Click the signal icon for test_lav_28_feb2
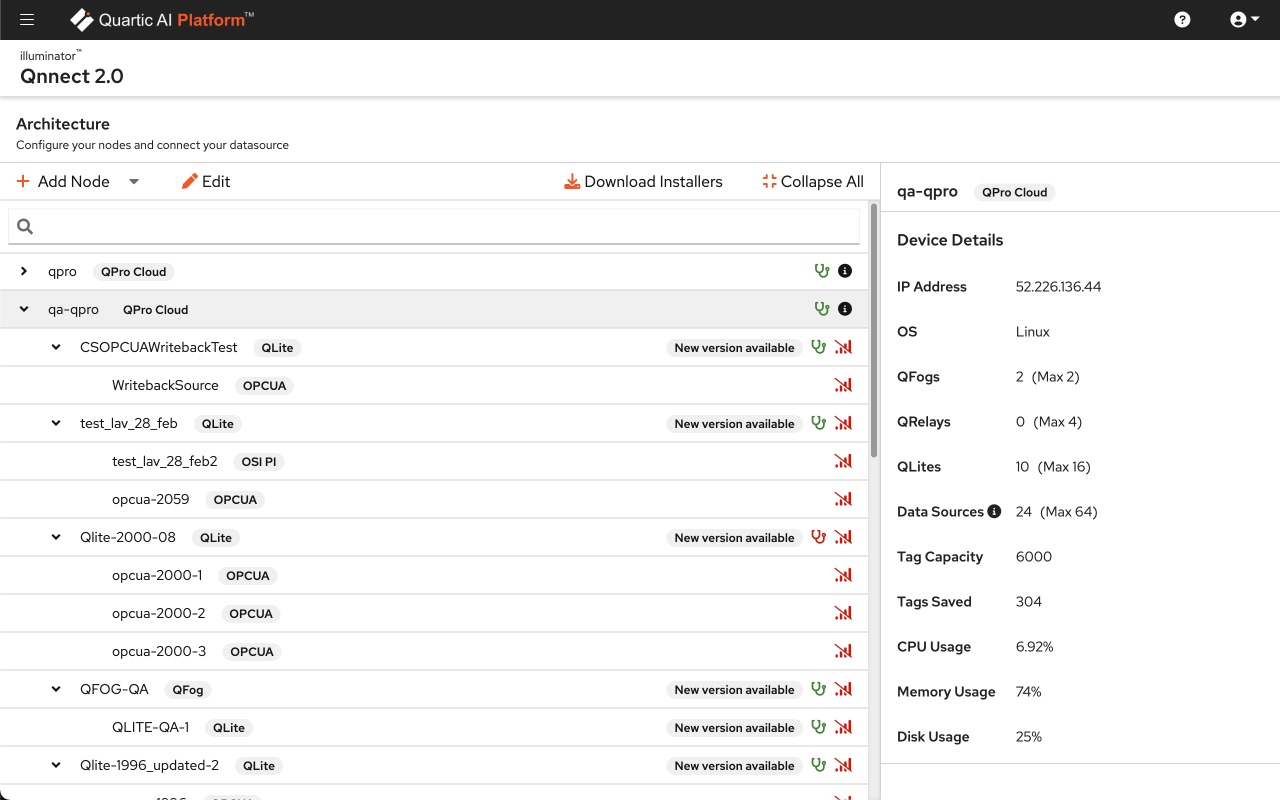The image size is (1280, 800). coord(843,461)
